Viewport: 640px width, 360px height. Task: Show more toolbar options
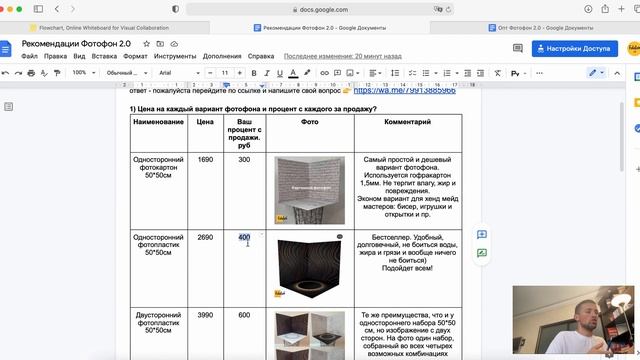[540, 73]
